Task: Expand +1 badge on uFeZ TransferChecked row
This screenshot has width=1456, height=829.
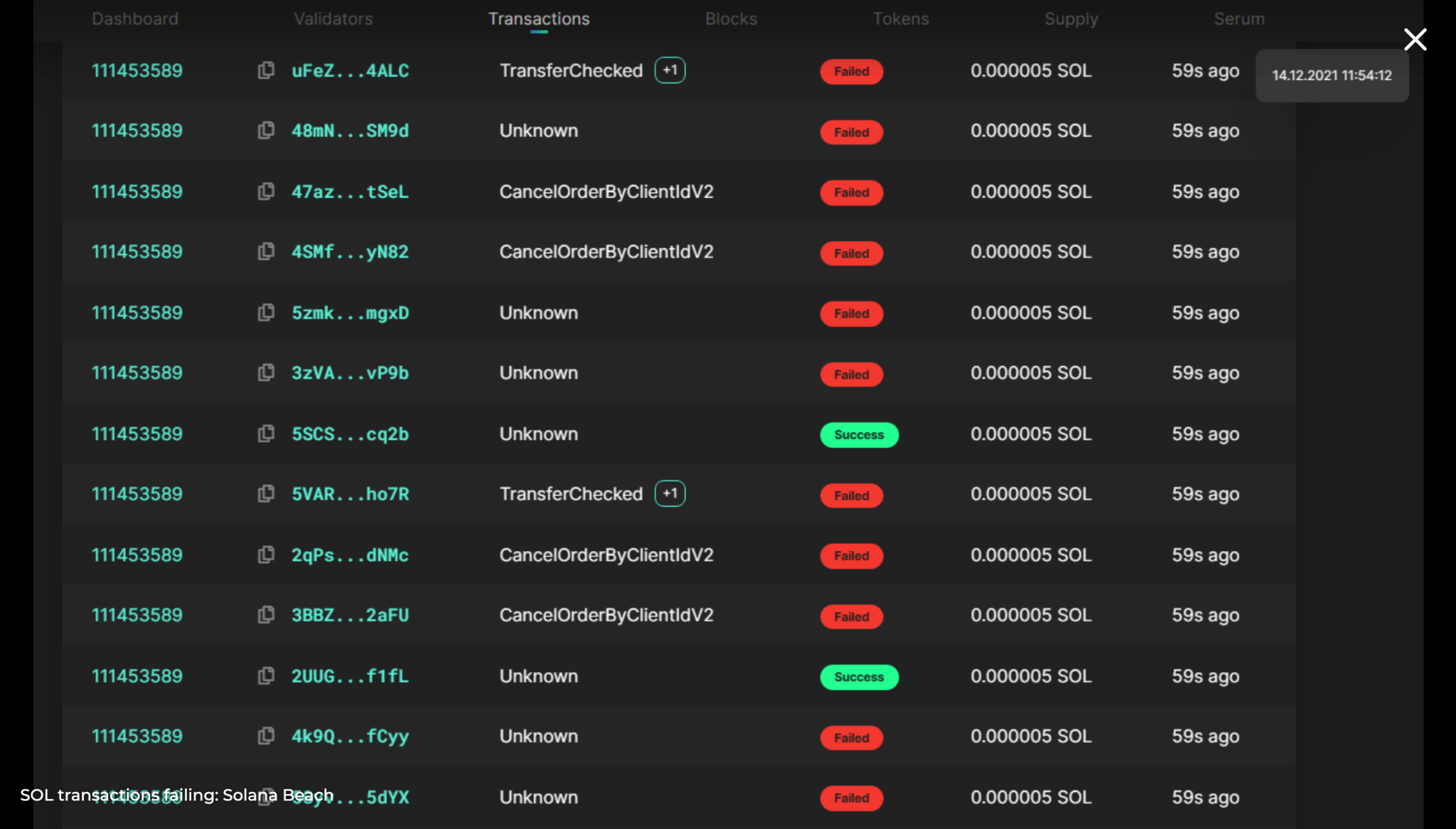Action: click(670, 70)
